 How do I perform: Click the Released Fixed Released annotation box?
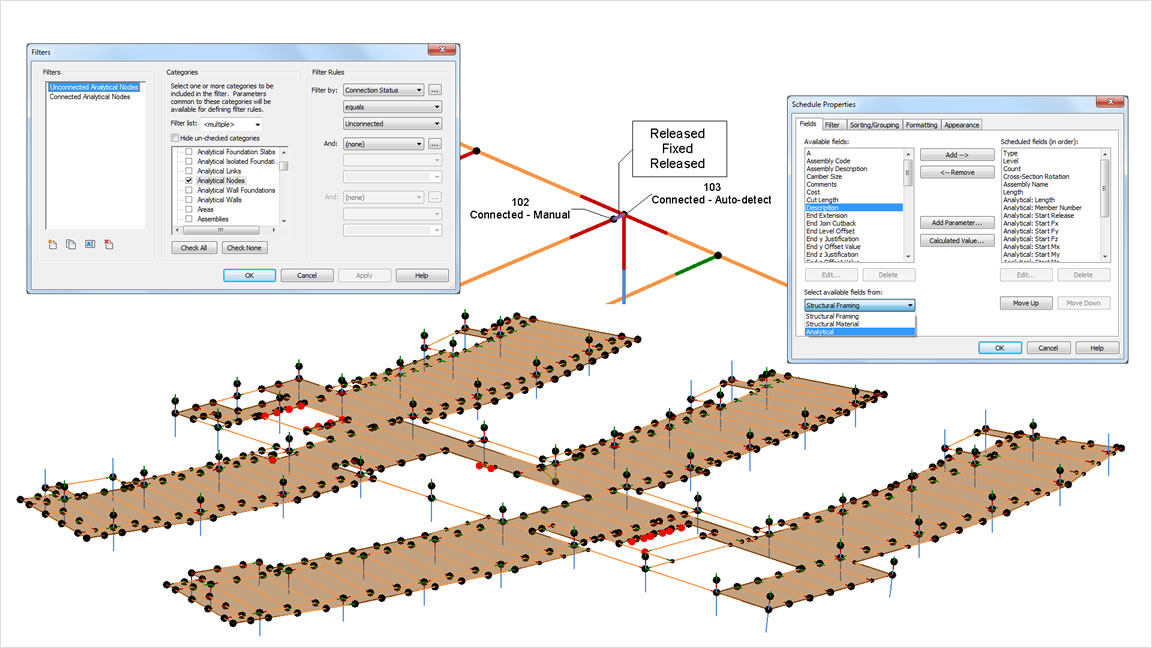pyautogui.click(x=680, y=148)
